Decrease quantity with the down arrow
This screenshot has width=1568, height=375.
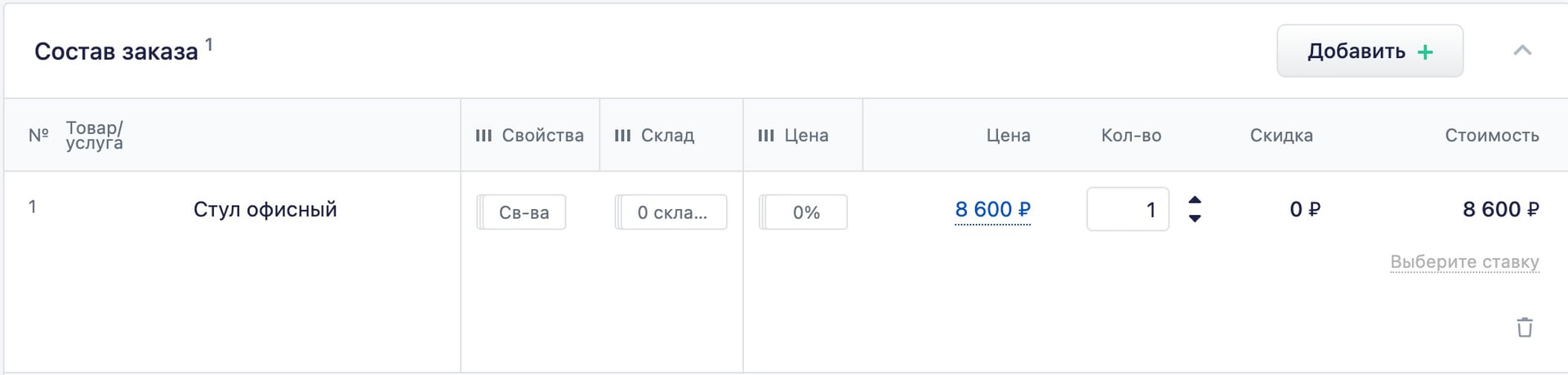tap(1195, 218)
